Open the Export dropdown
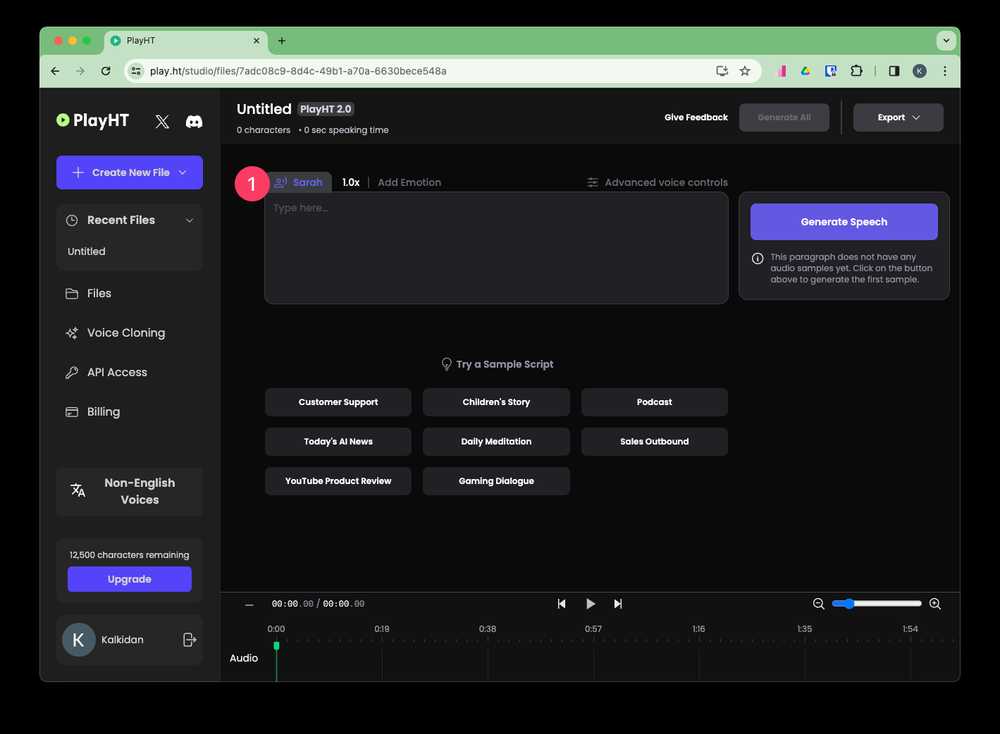Viewport: 1000px width, 734px height. (898, 117)
